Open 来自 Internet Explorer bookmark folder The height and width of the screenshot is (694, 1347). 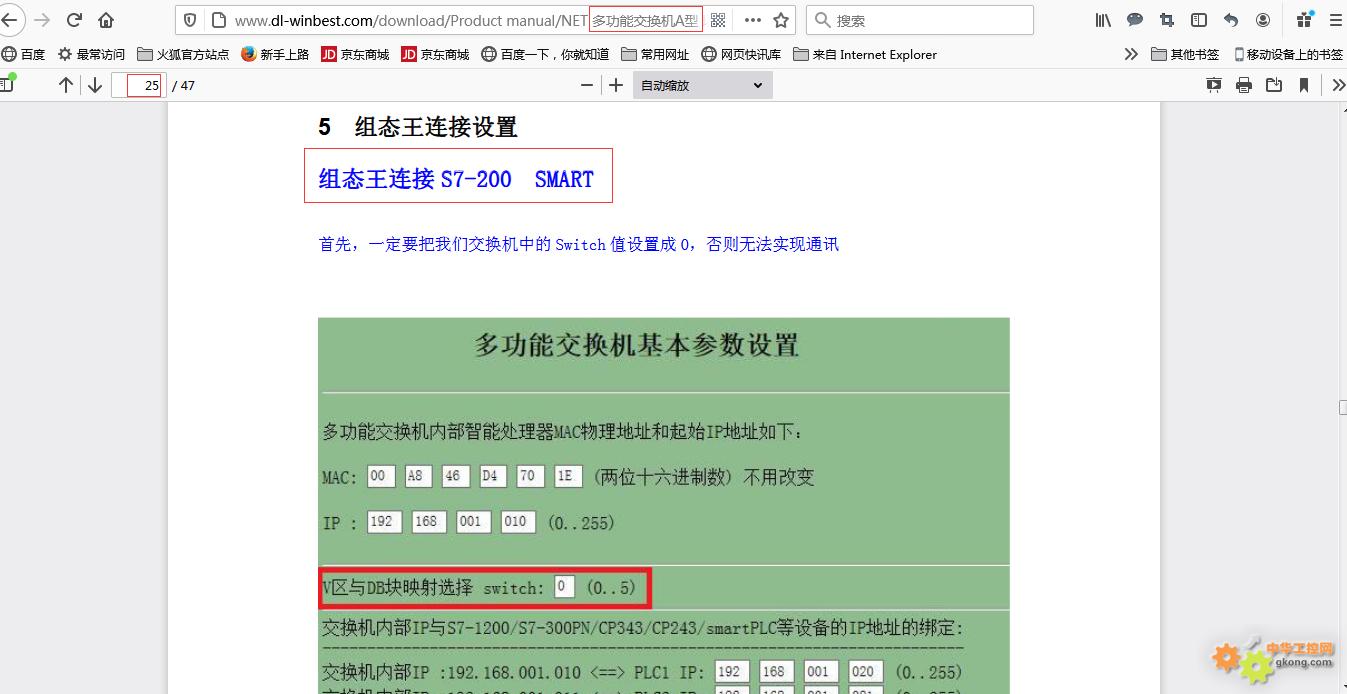tap(865, 54)
